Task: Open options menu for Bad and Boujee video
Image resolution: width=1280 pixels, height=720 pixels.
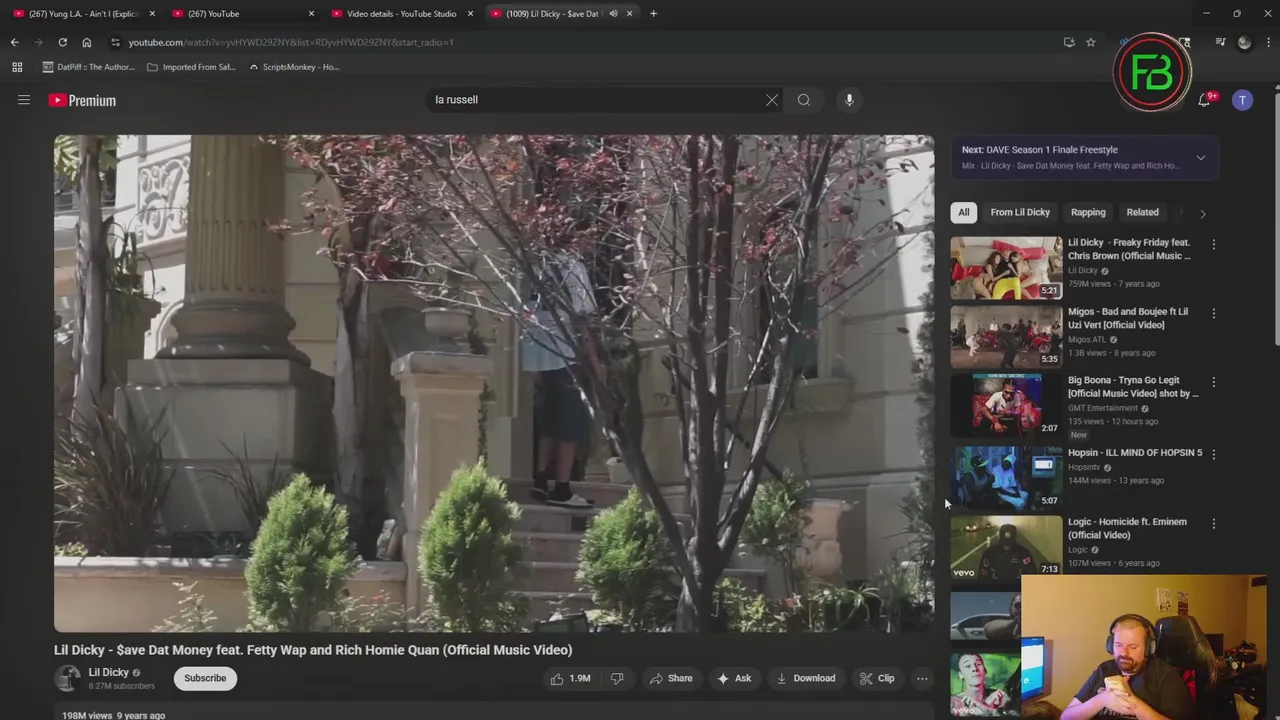Action: pos(1213,313)
